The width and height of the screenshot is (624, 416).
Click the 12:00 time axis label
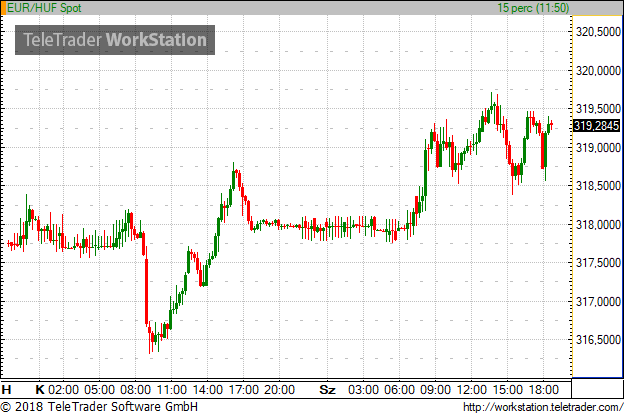(x=472, y=389)
